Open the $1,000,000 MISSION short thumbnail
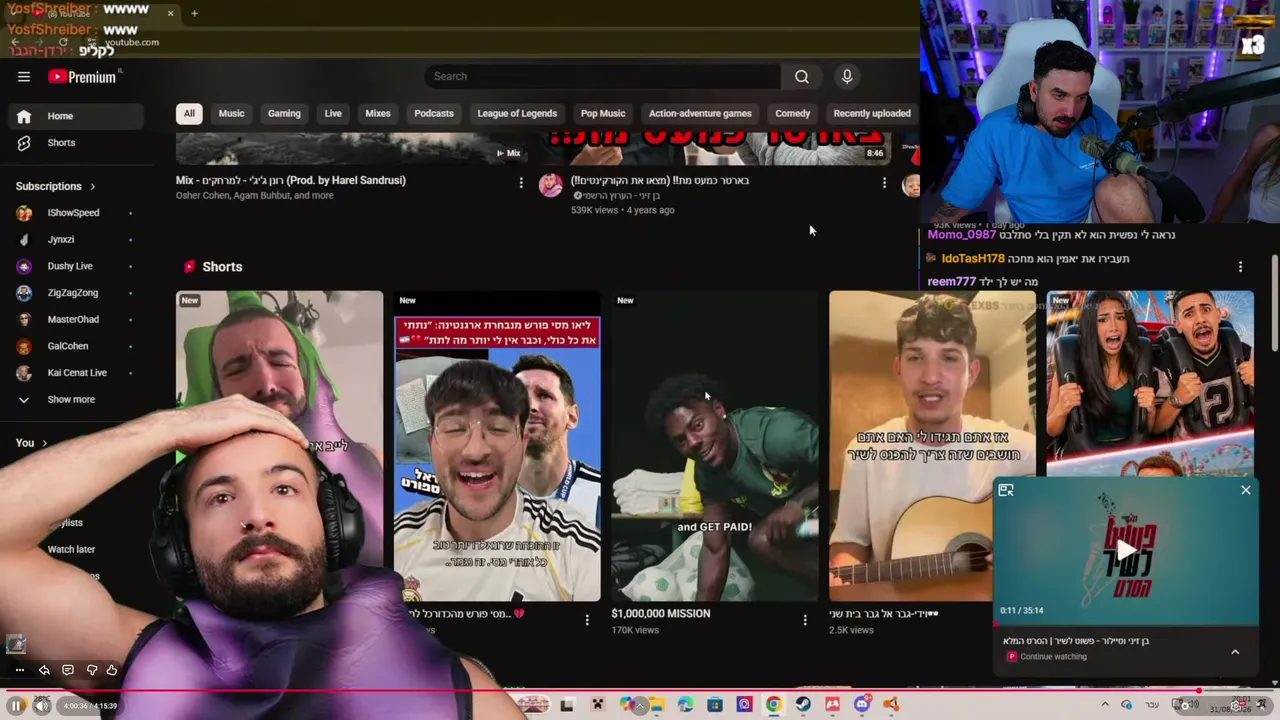 (714, 446)
